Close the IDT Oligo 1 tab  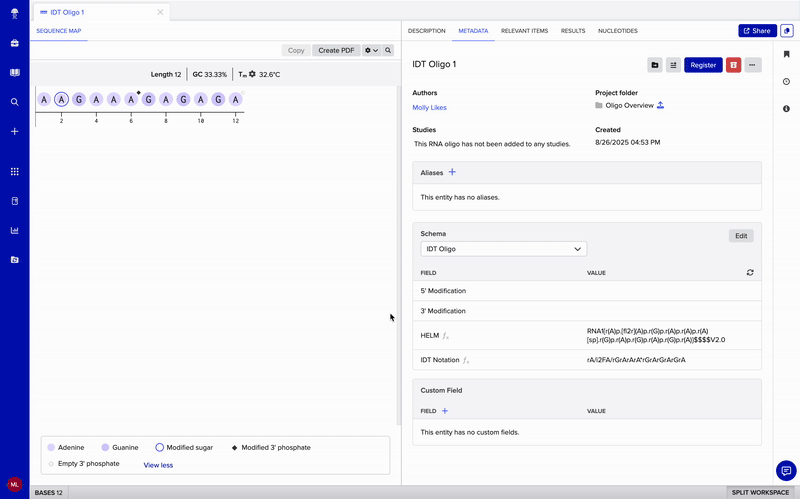[x=160, y=12]
